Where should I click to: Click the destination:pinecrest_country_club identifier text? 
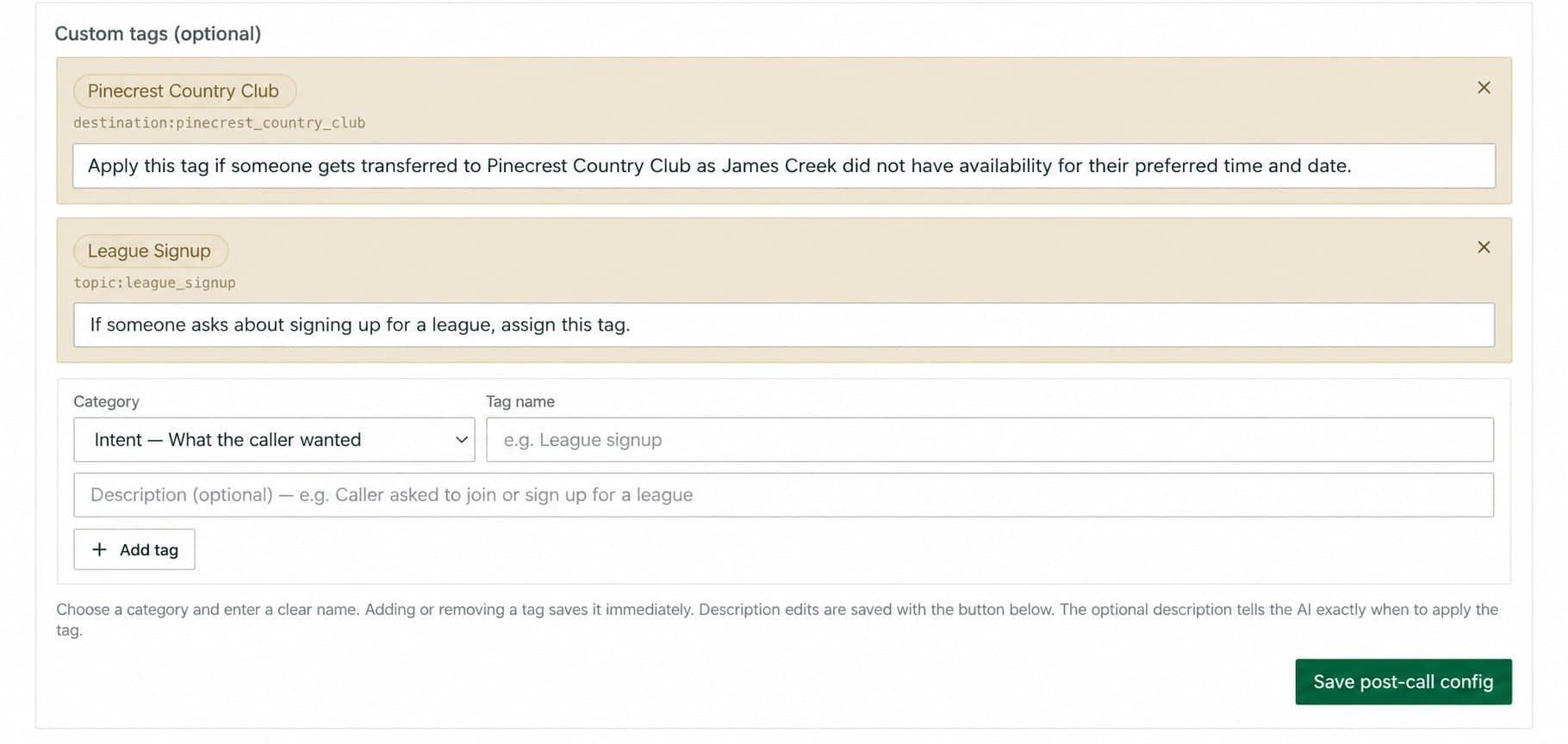point(220,123)
